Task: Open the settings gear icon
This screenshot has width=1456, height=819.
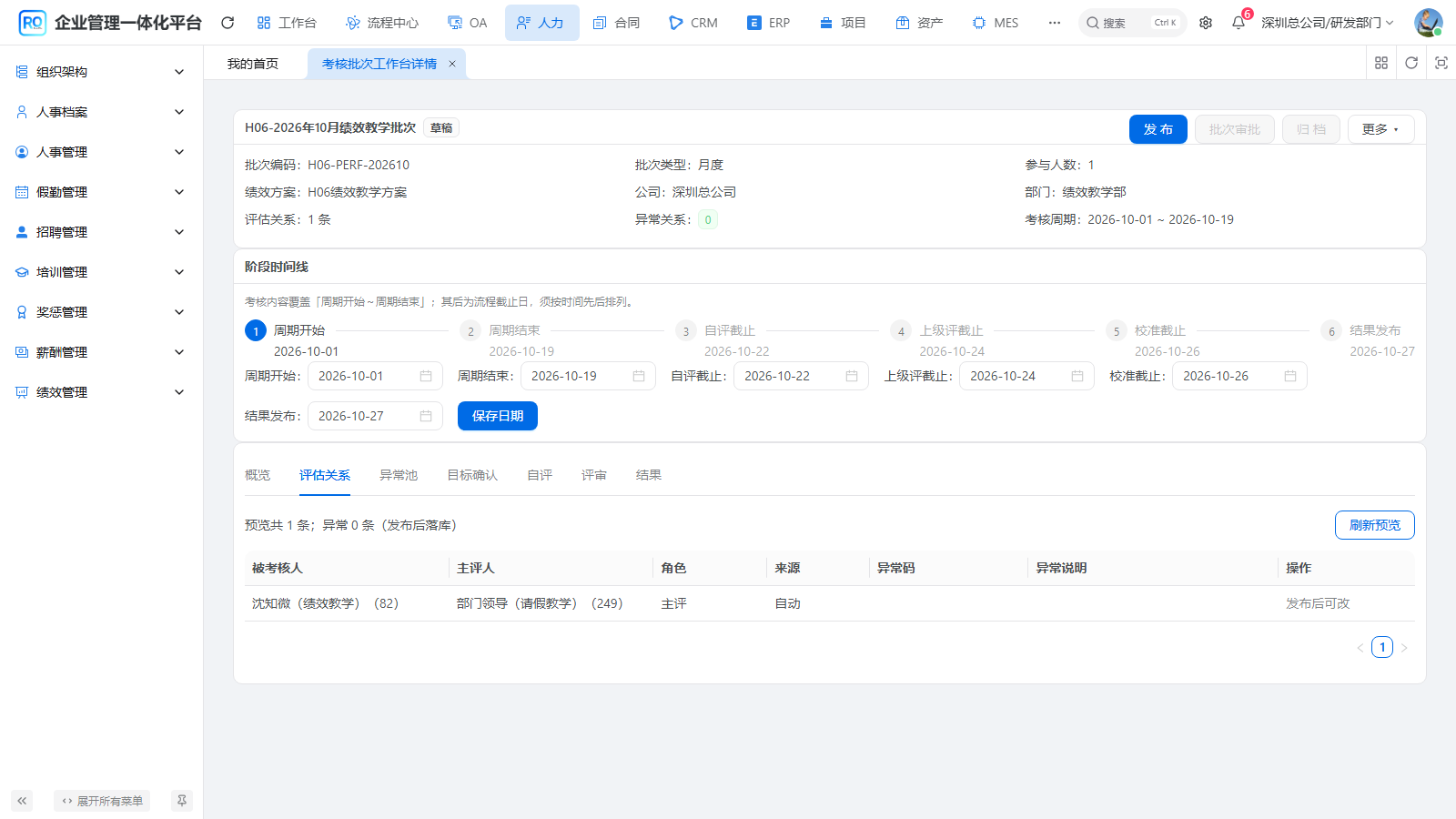Action: point(1206,23)
